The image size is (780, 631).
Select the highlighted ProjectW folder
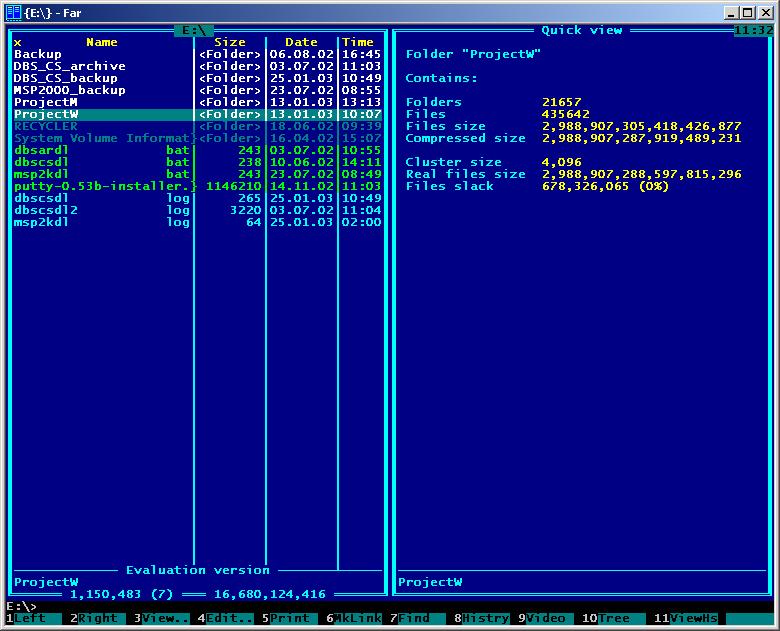point(197,114)
